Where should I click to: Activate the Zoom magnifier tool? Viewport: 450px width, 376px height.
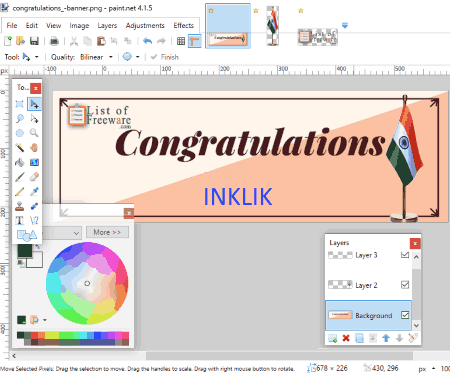34,133
